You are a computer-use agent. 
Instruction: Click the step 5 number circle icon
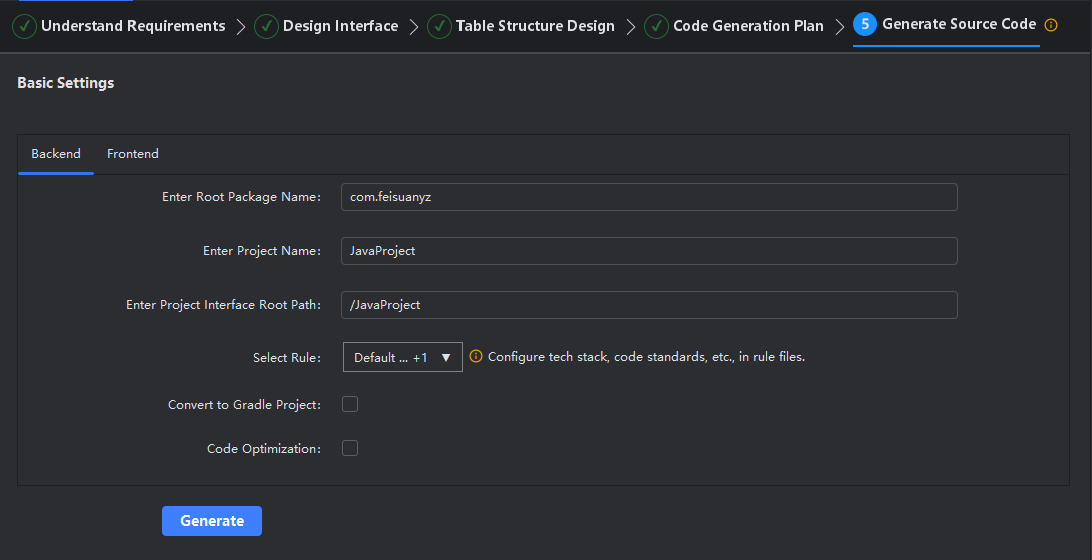point(865,25)
